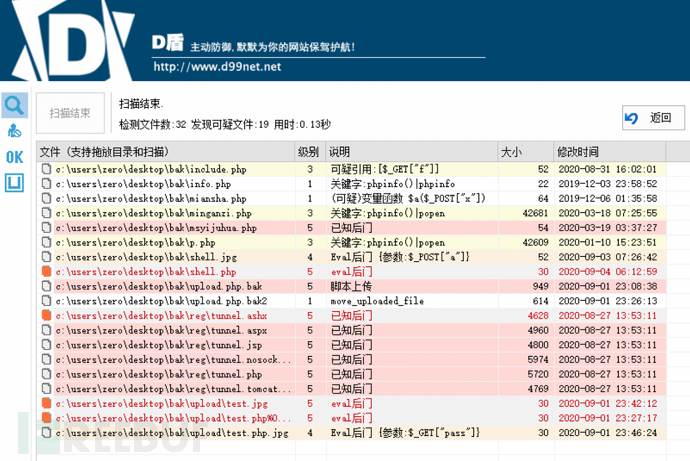Click file icon of shell.jpg row
Screen dimensions: 690x461
click(x=46, y=257)
